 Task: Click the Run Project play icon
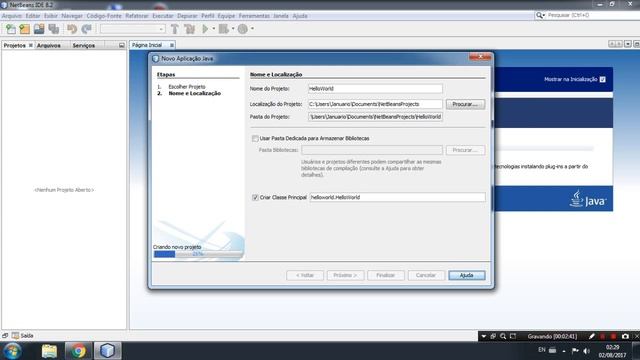[x=205, y=29]
